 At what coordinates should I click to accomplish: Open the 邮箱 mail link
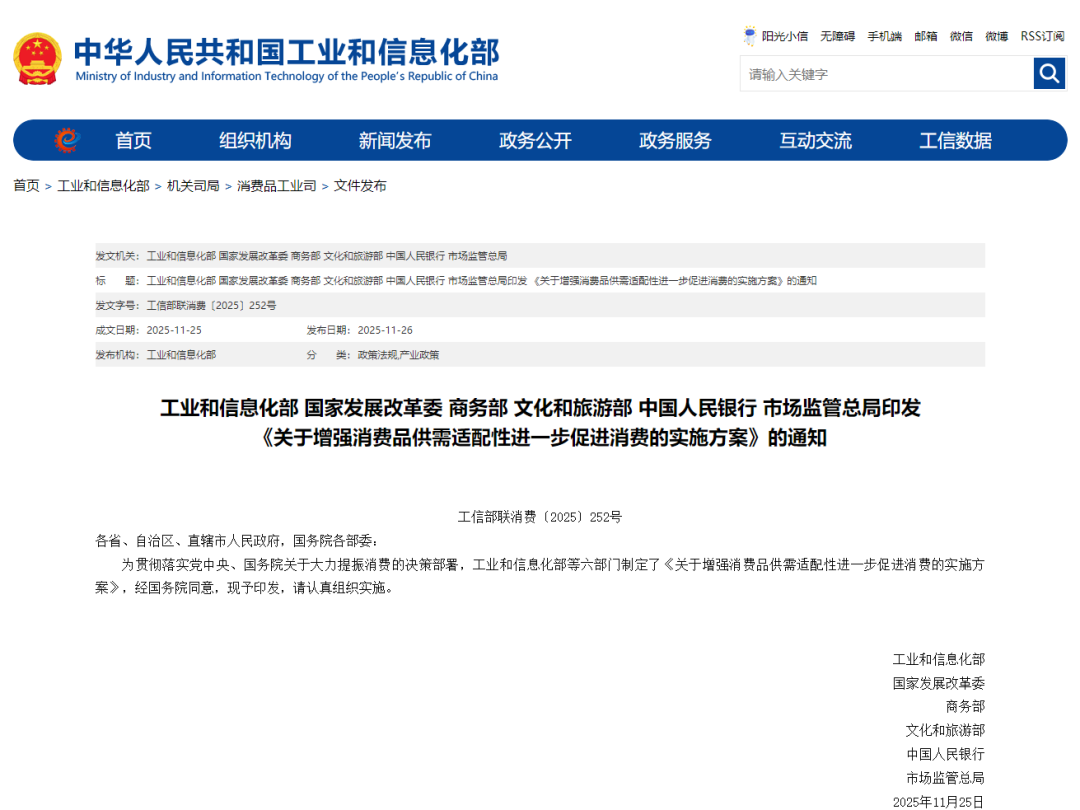click(x=926, y=36)
